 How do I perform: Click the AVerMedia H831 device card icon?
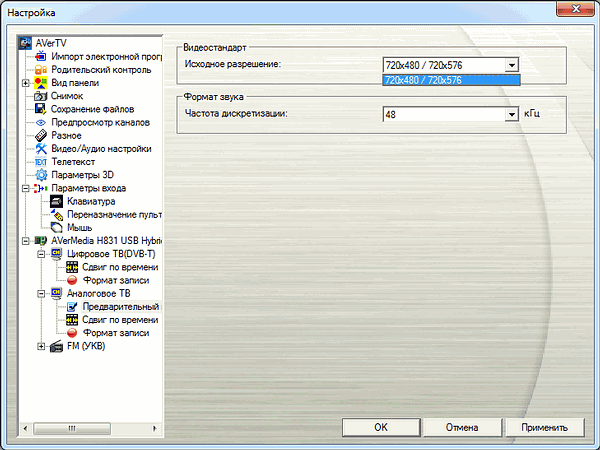[x=41, y=241]
